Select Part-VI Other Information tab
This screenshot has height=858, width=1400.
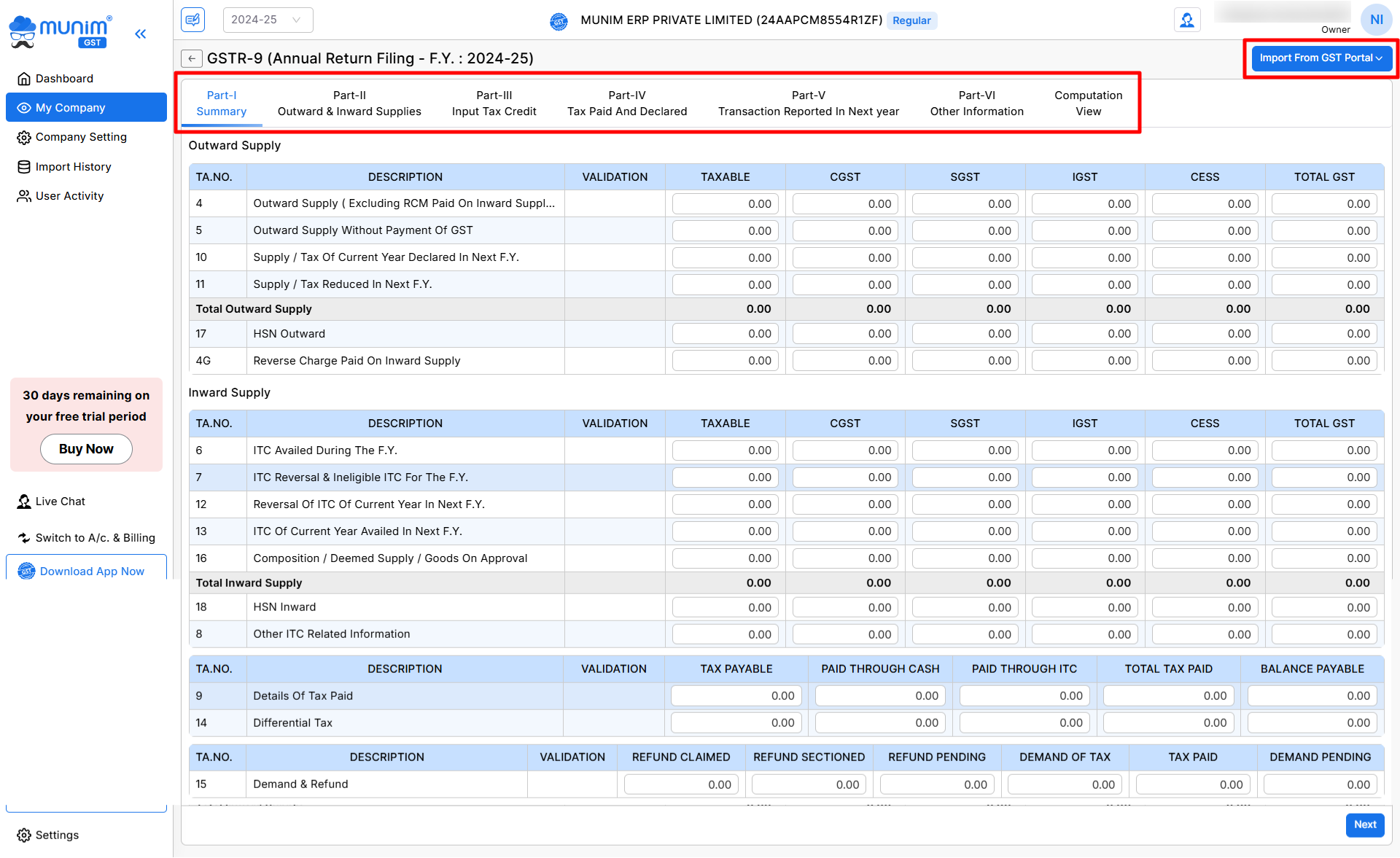pos(976,104)
